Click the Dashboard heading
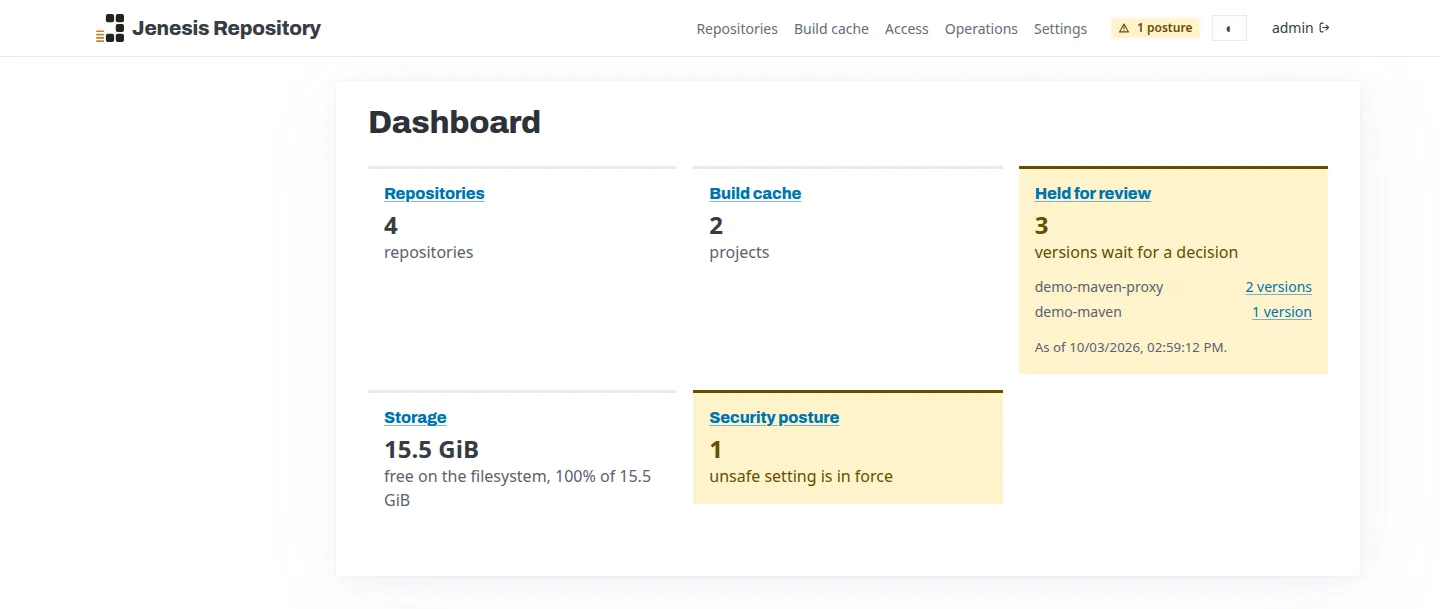 coord(455,122)
